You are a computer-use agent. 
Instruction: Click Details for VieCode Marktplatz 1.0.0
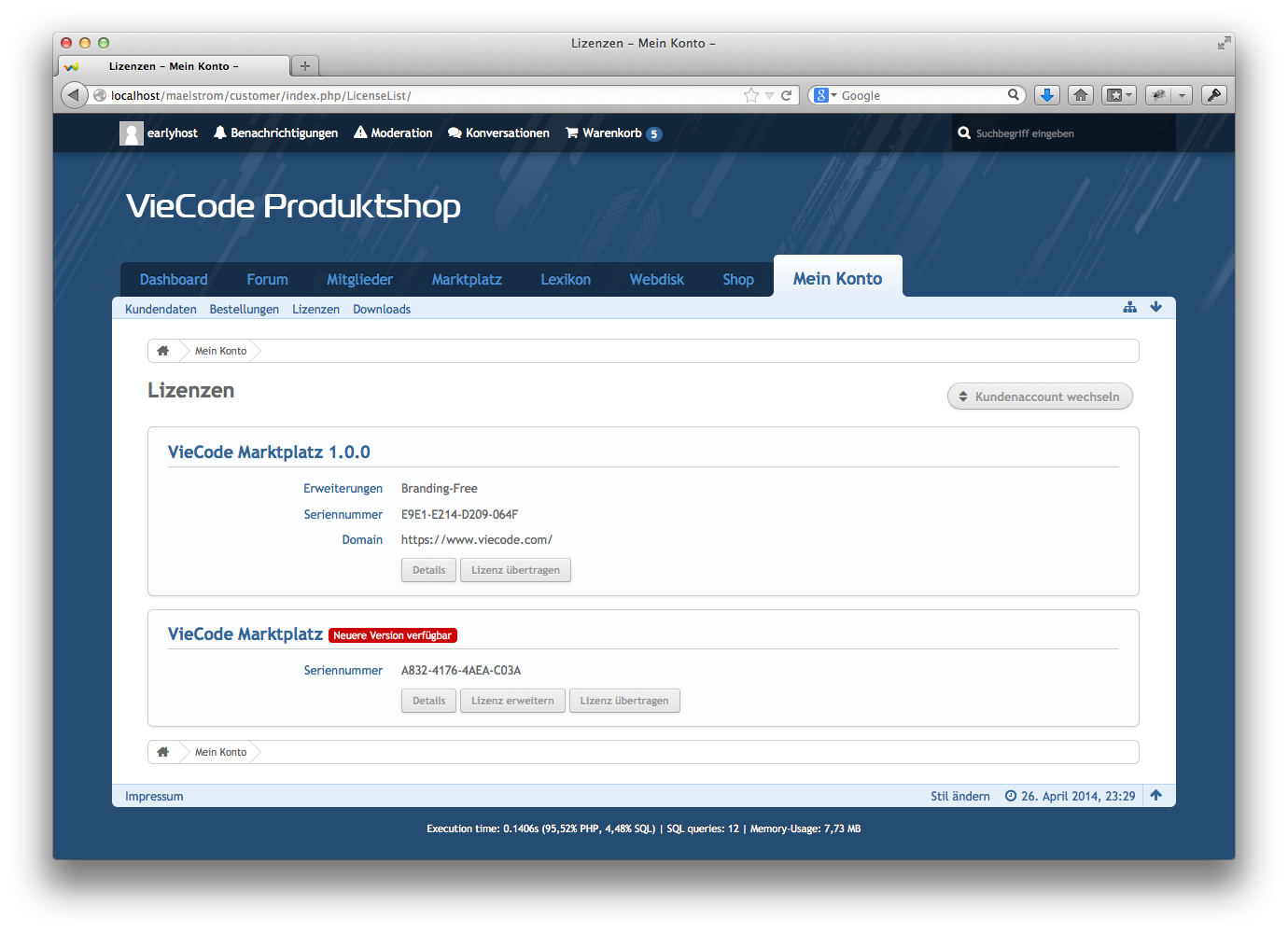[428, 570]
